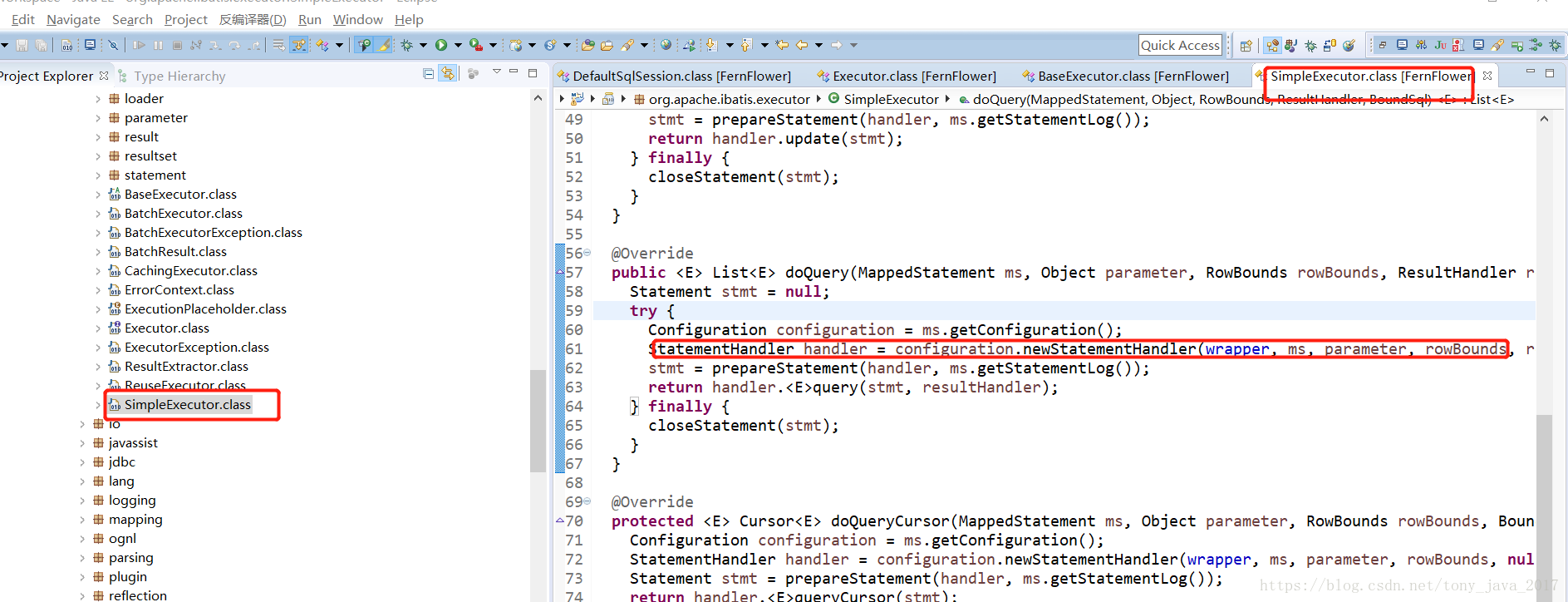Open Project Explorer View Menu triangle

496,72
